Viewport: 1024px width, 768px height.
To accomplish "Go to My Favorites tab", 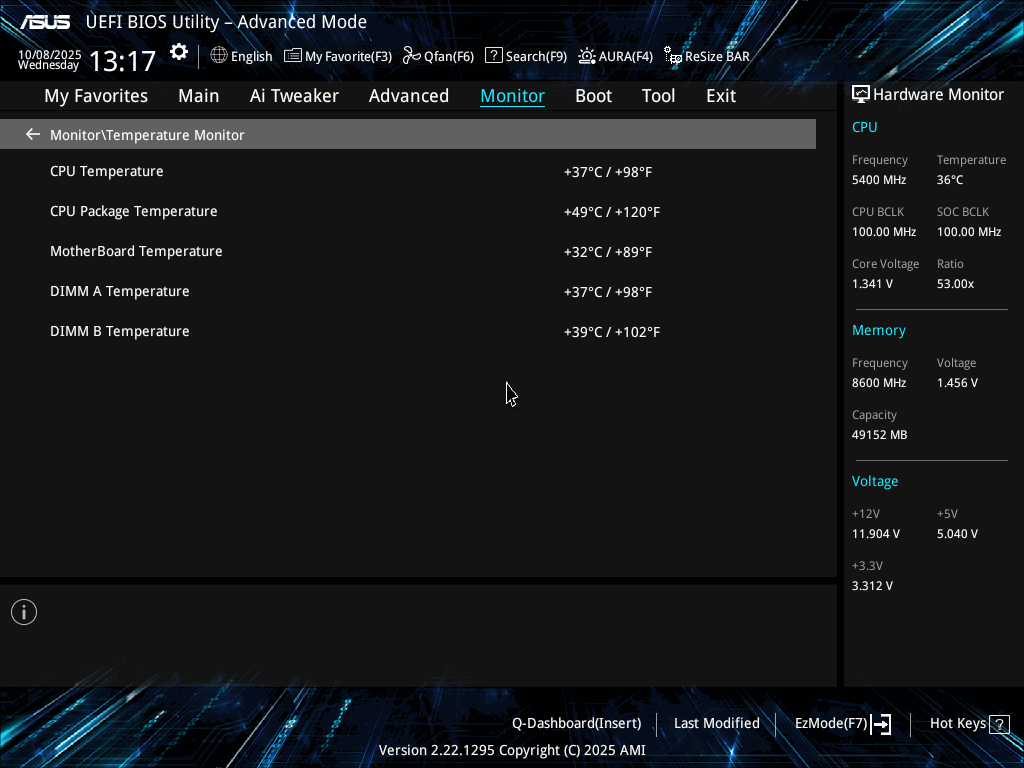I will tap(96, 96).
